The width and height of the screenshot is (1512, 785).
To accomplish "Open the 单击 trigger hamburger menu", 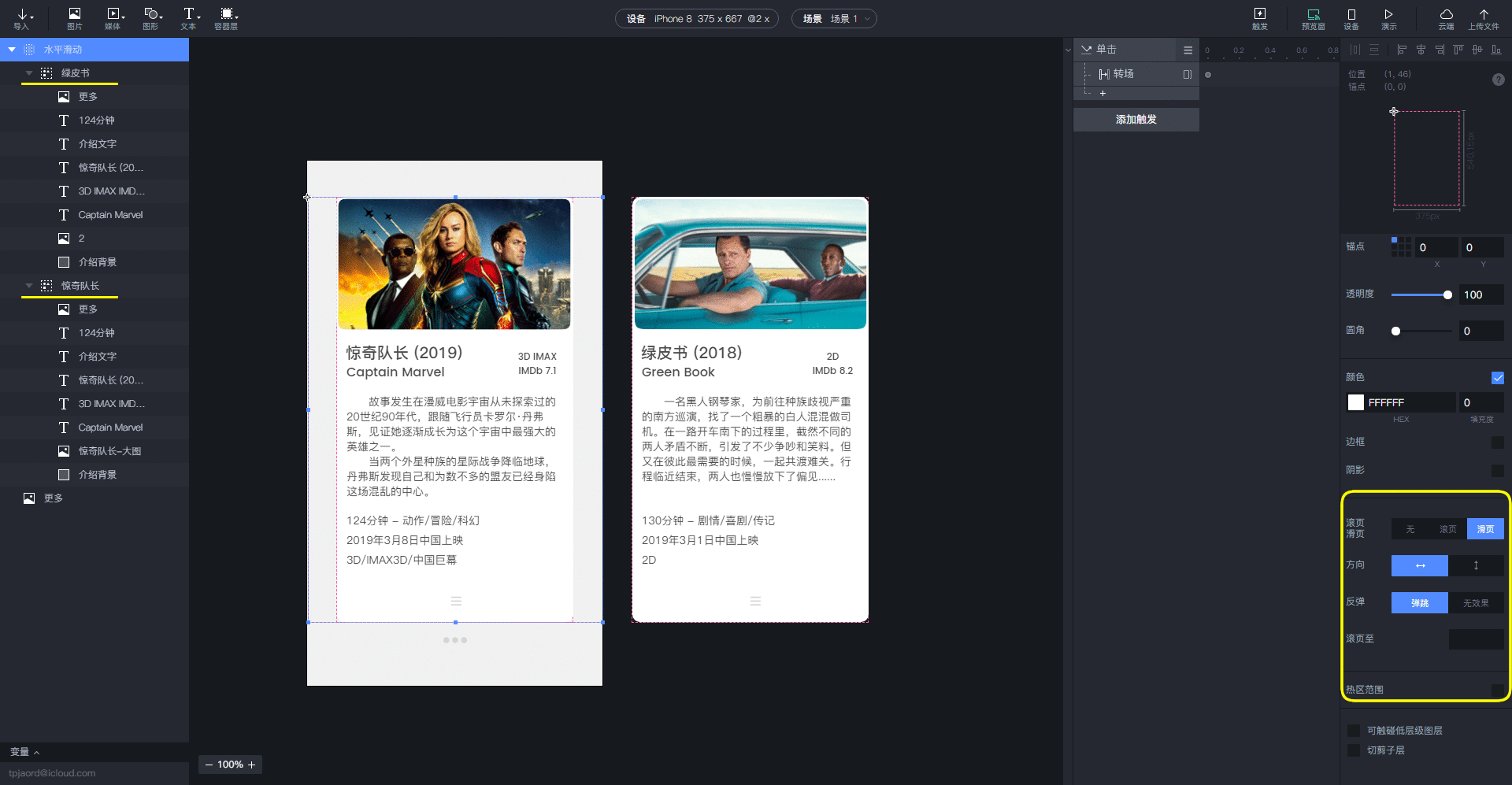I will tap(1188, 50).
